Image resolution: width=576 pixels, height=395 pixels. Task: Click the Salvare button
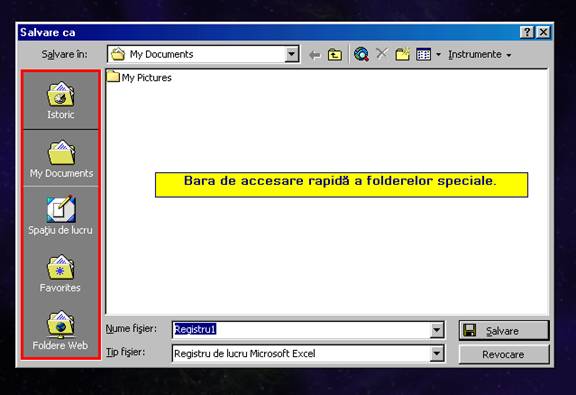(504, 330)
